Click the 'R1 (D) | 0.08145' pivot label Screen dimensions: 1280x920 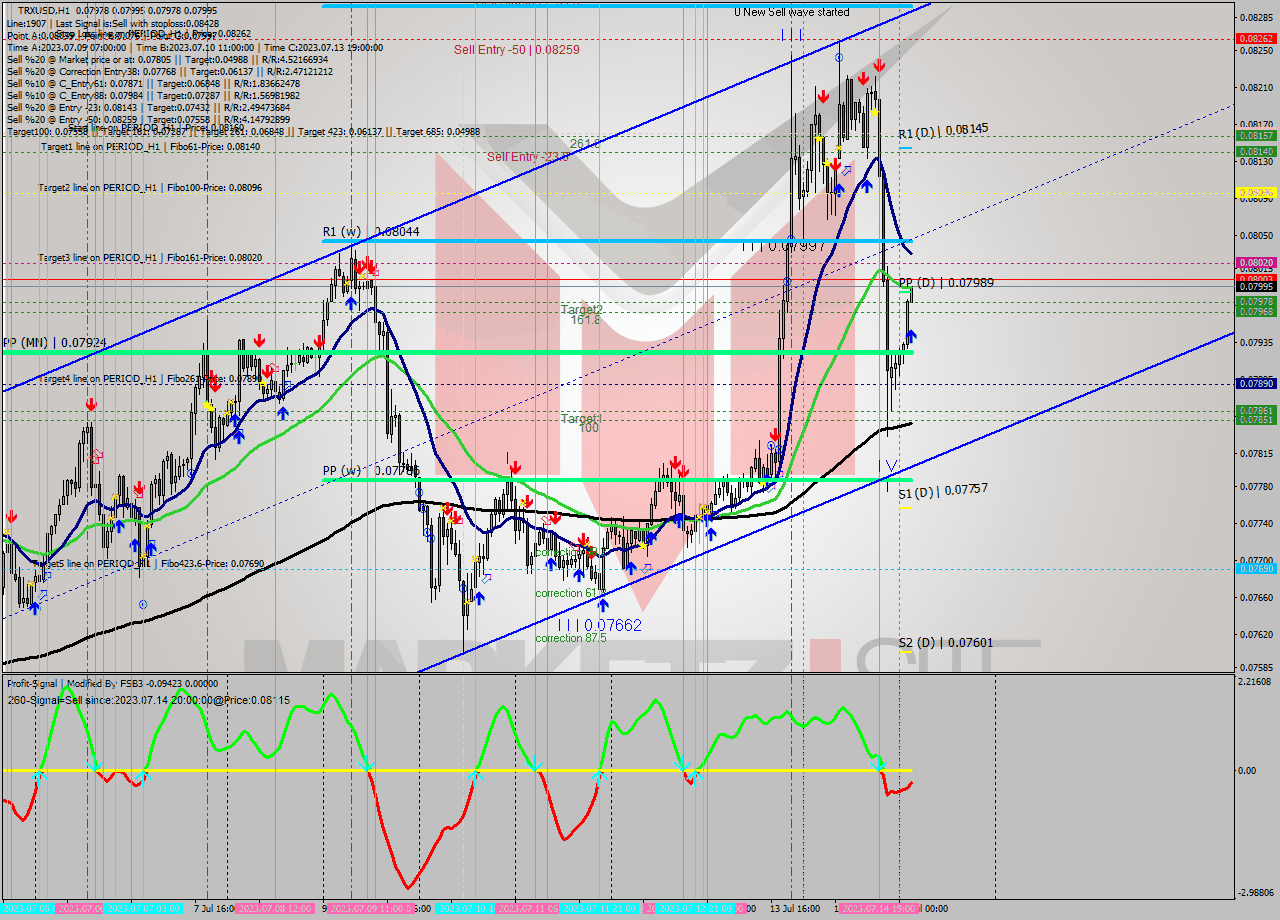coord(943,129)
